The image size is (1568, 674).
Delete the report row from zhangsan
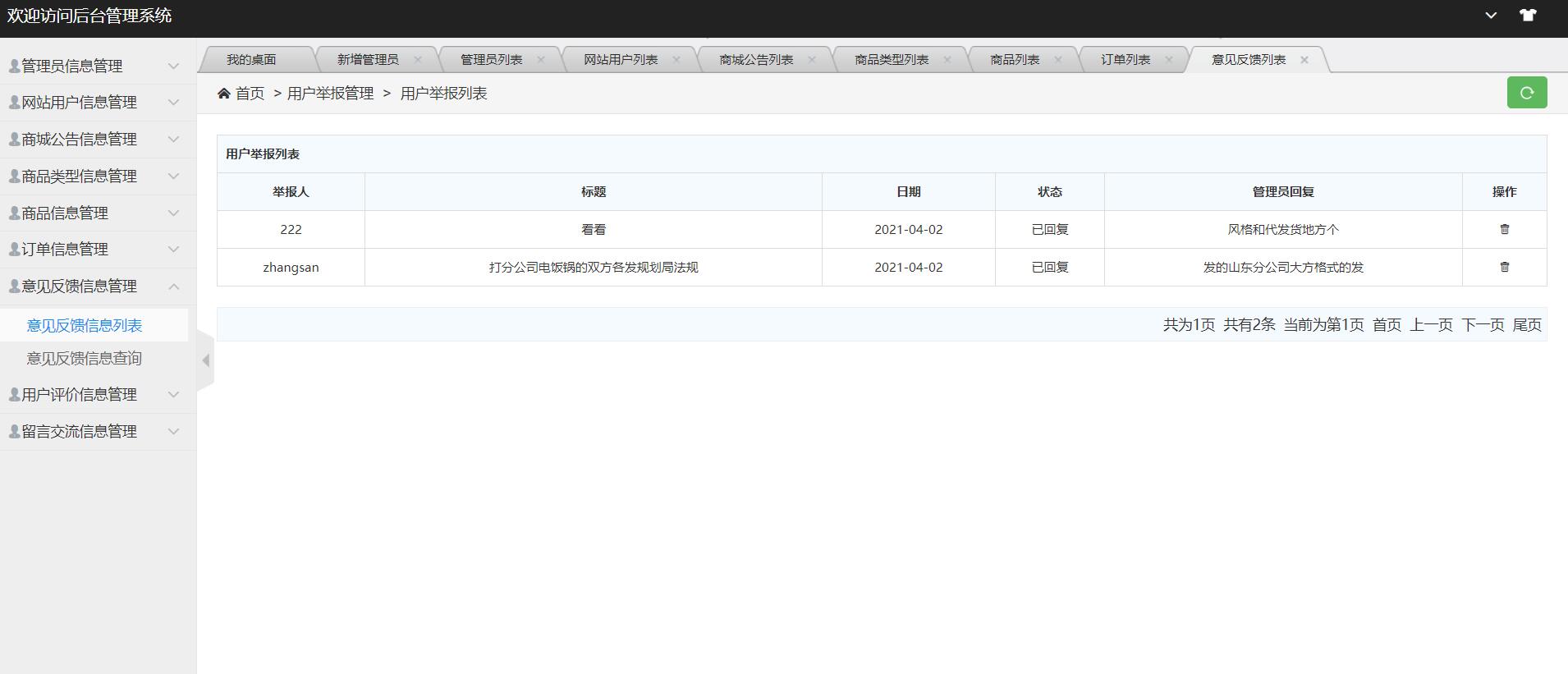[1505, 267]
